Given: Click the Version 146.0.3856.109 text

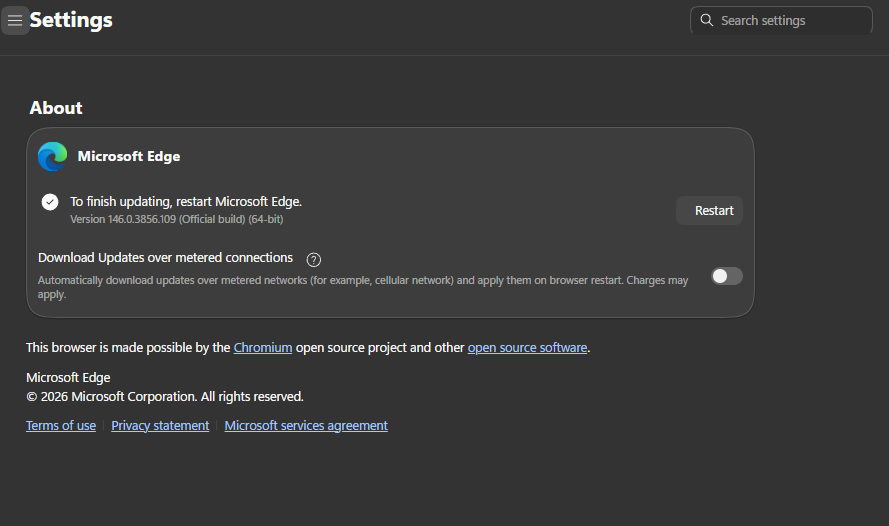Looking at the screenshot, I should (183, 219).
